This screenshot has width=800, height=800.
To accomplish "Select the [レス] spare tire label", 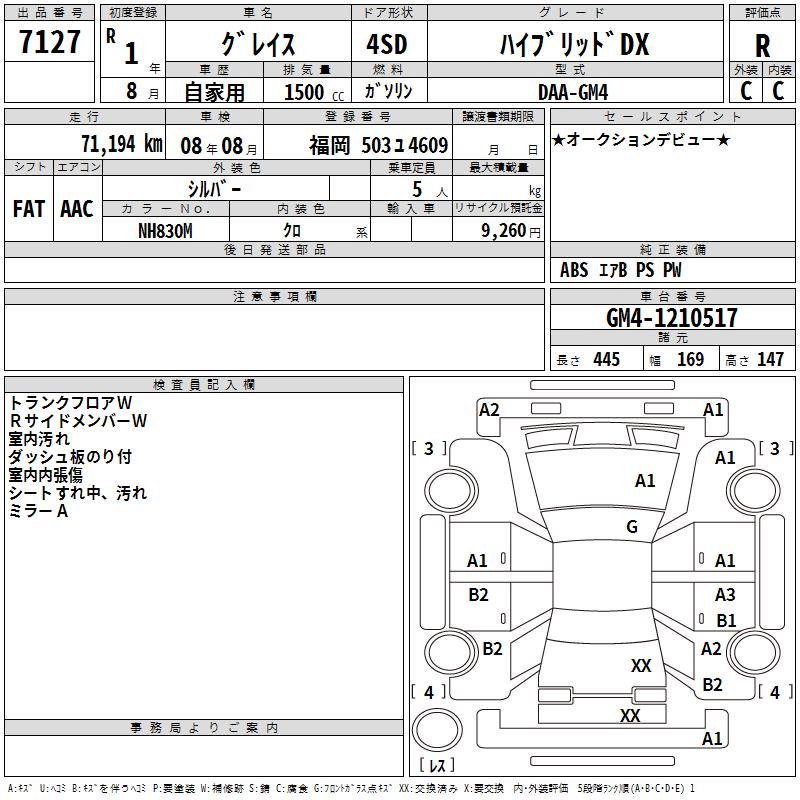I will (437, 764).
